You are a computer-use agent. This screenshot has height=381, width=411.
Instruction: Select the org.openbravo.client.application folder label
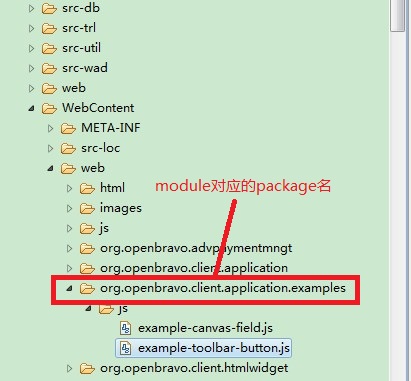click(x=194, y=268)
